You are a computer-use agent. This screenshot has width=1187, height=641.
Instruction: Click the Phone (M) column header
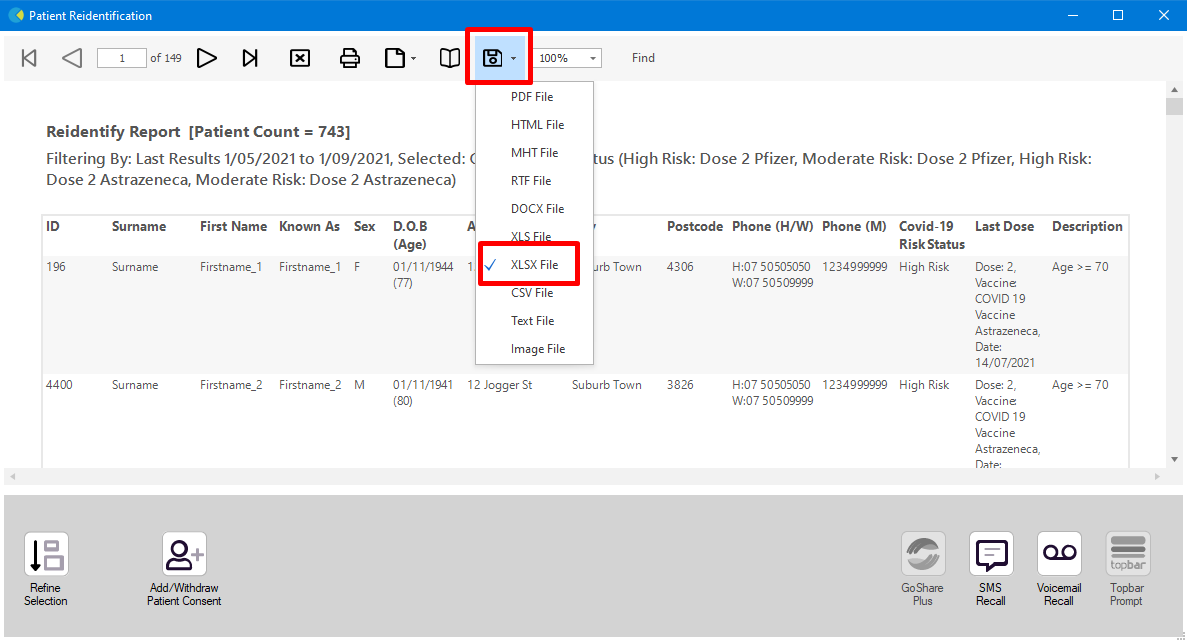(x=854, y=226)
